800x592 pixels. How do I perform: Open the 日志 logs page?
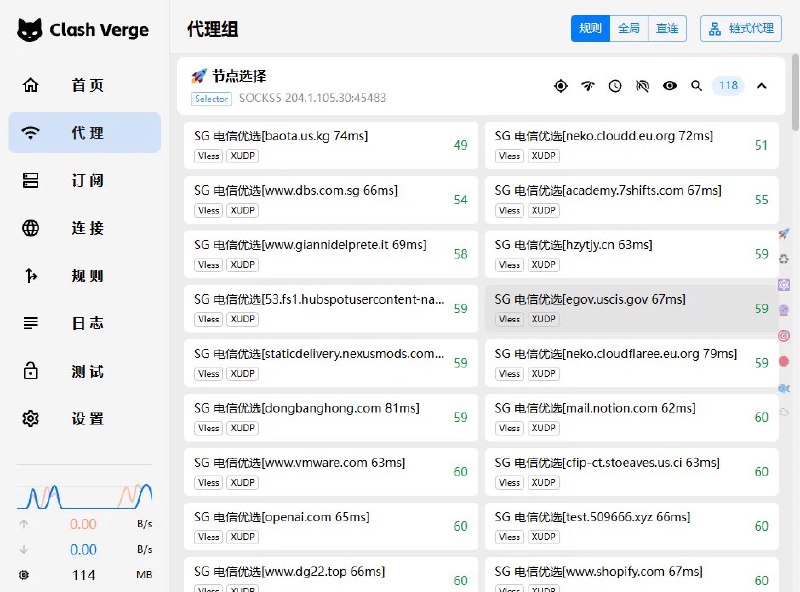pos(85,323)
